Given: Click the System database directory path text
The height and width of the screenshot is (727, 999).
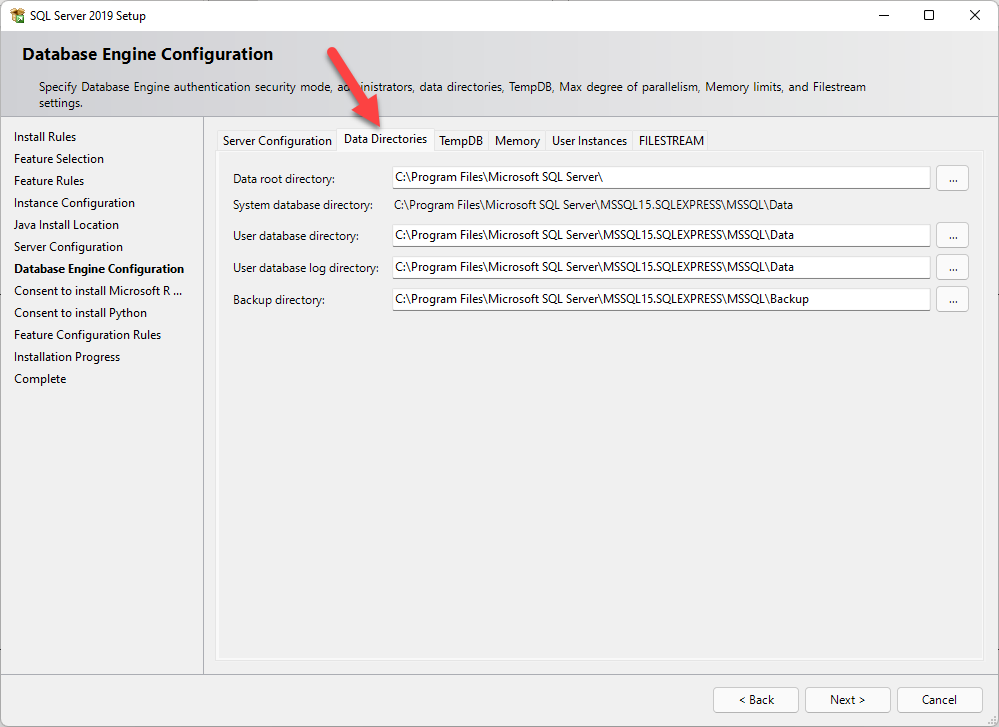Looking at the screenshot, I should [593, 205].
